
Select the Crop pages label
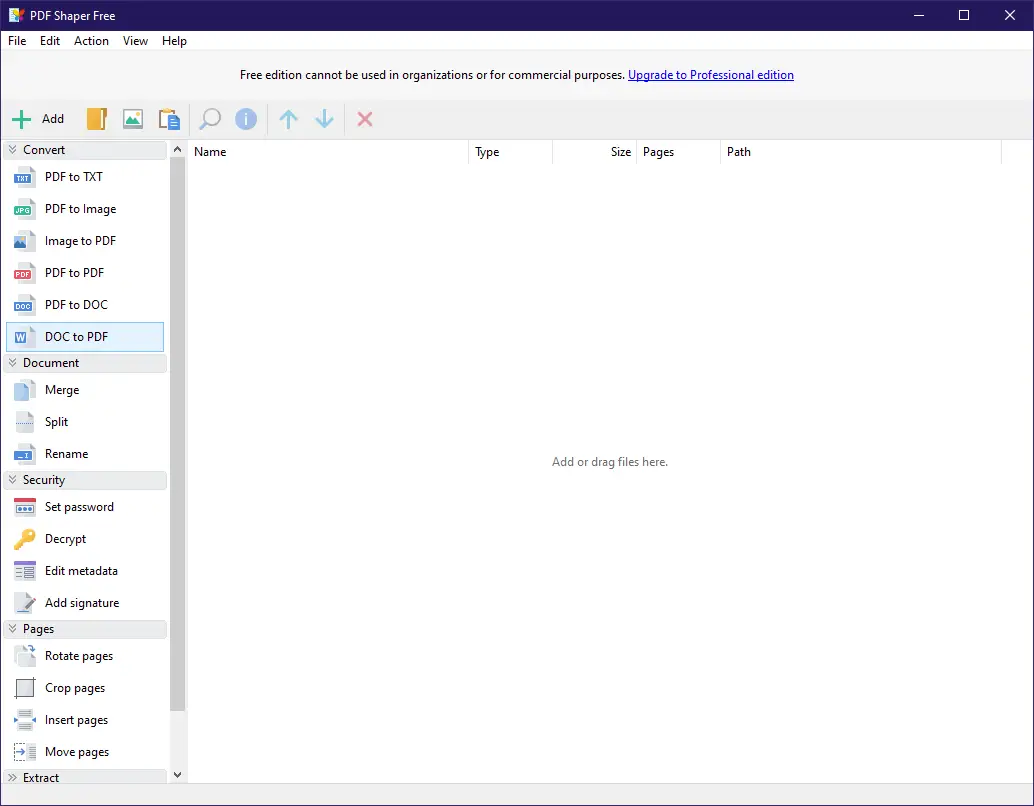point(75,688)
